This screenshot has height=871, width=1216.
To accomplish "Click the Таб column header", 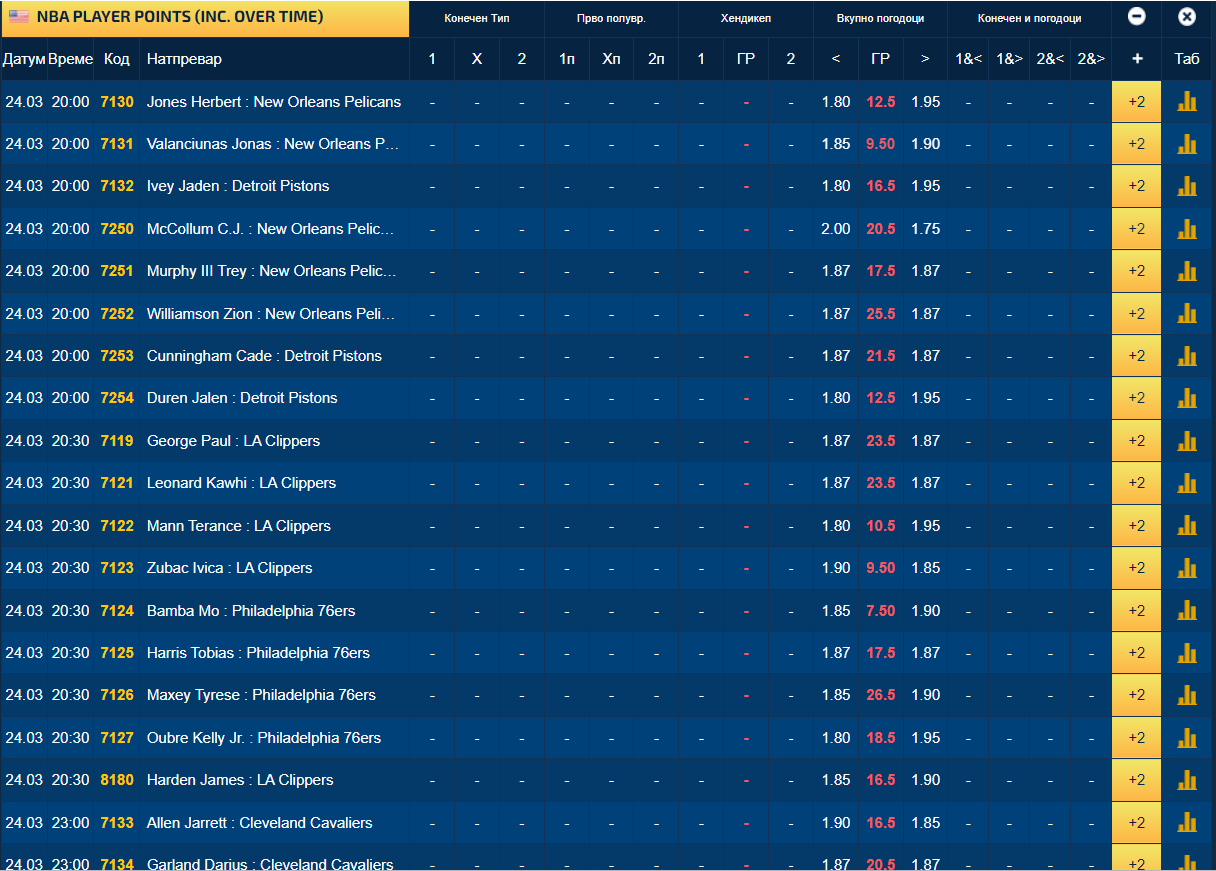I will (x=1187, y=59).
